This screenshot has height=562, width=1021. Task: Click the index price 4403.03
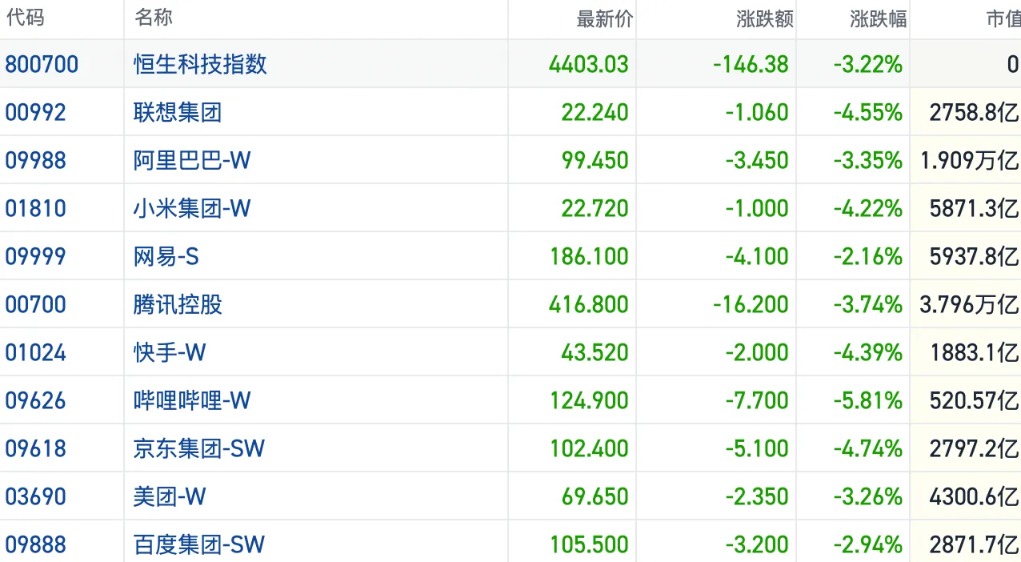589,64
